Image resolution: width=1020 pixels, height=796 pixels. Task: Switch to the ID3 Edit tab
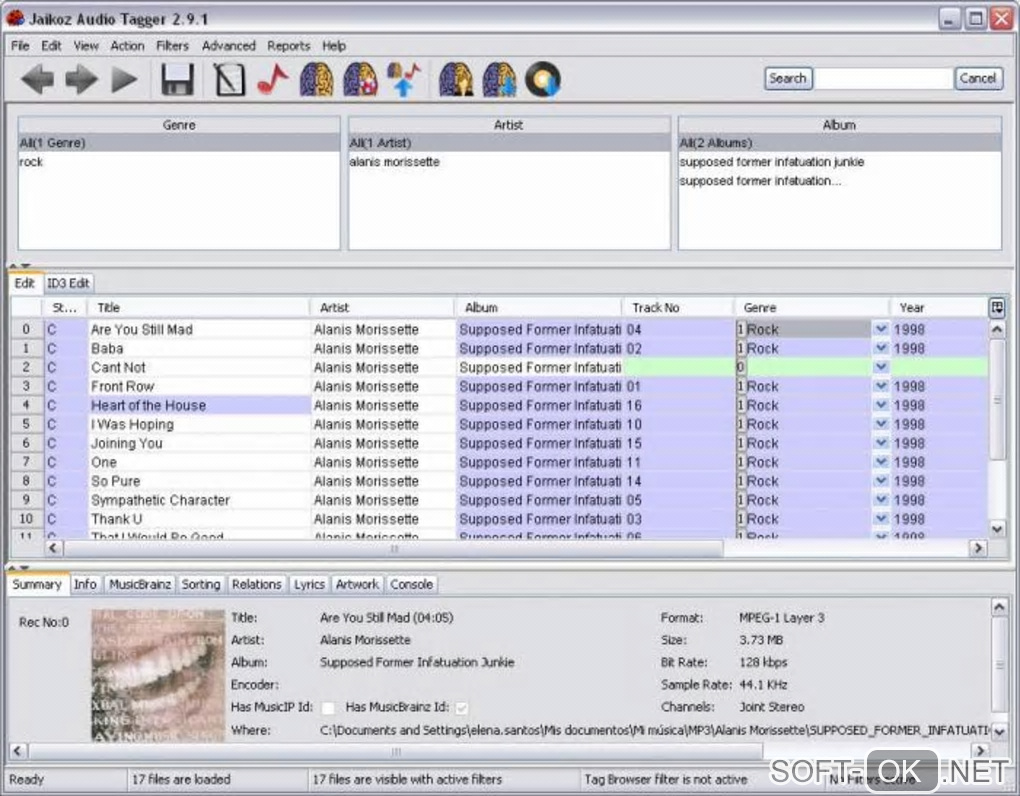[68, 283]
